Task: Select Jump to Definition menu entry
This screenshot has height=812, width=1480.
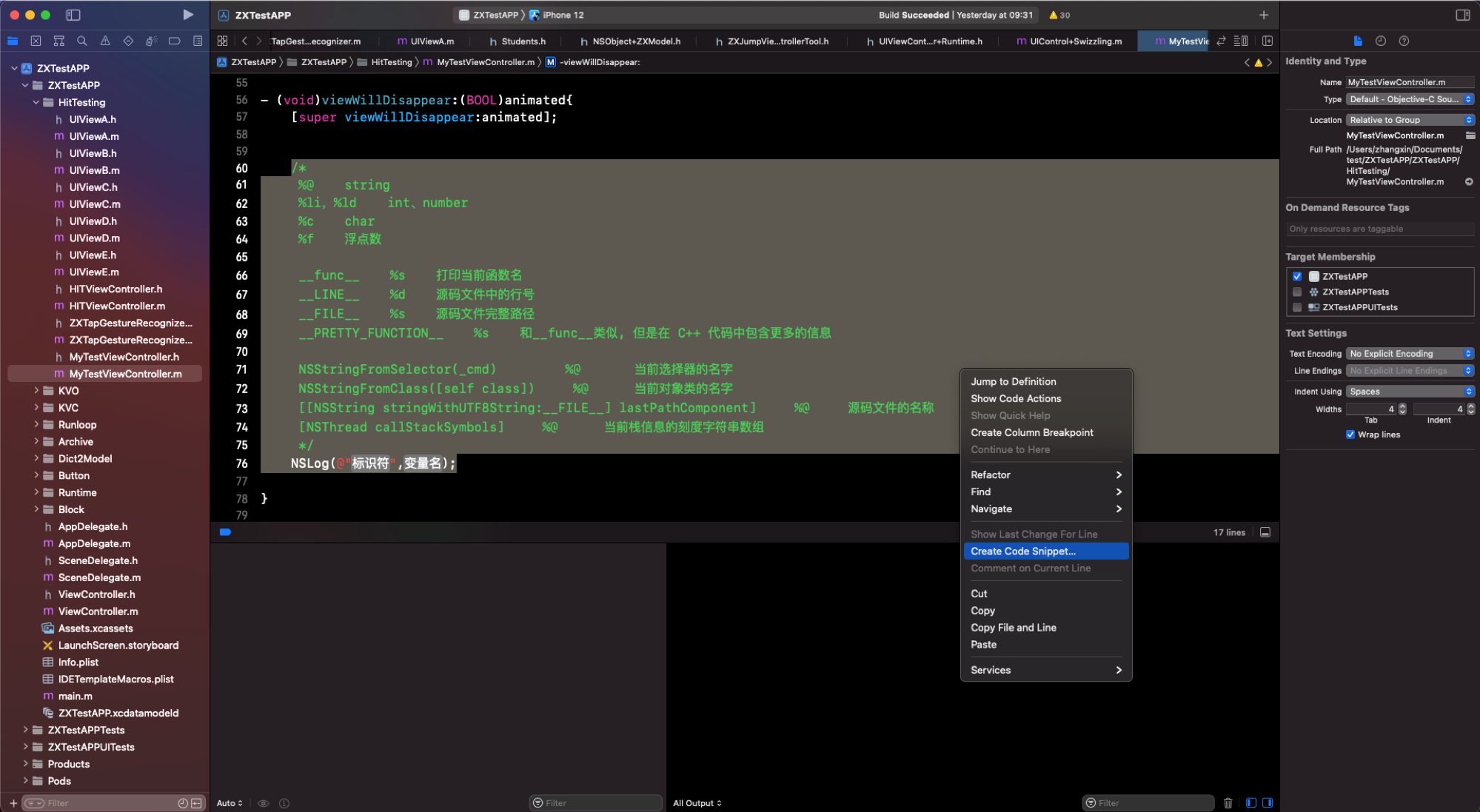Action: 1013,382
